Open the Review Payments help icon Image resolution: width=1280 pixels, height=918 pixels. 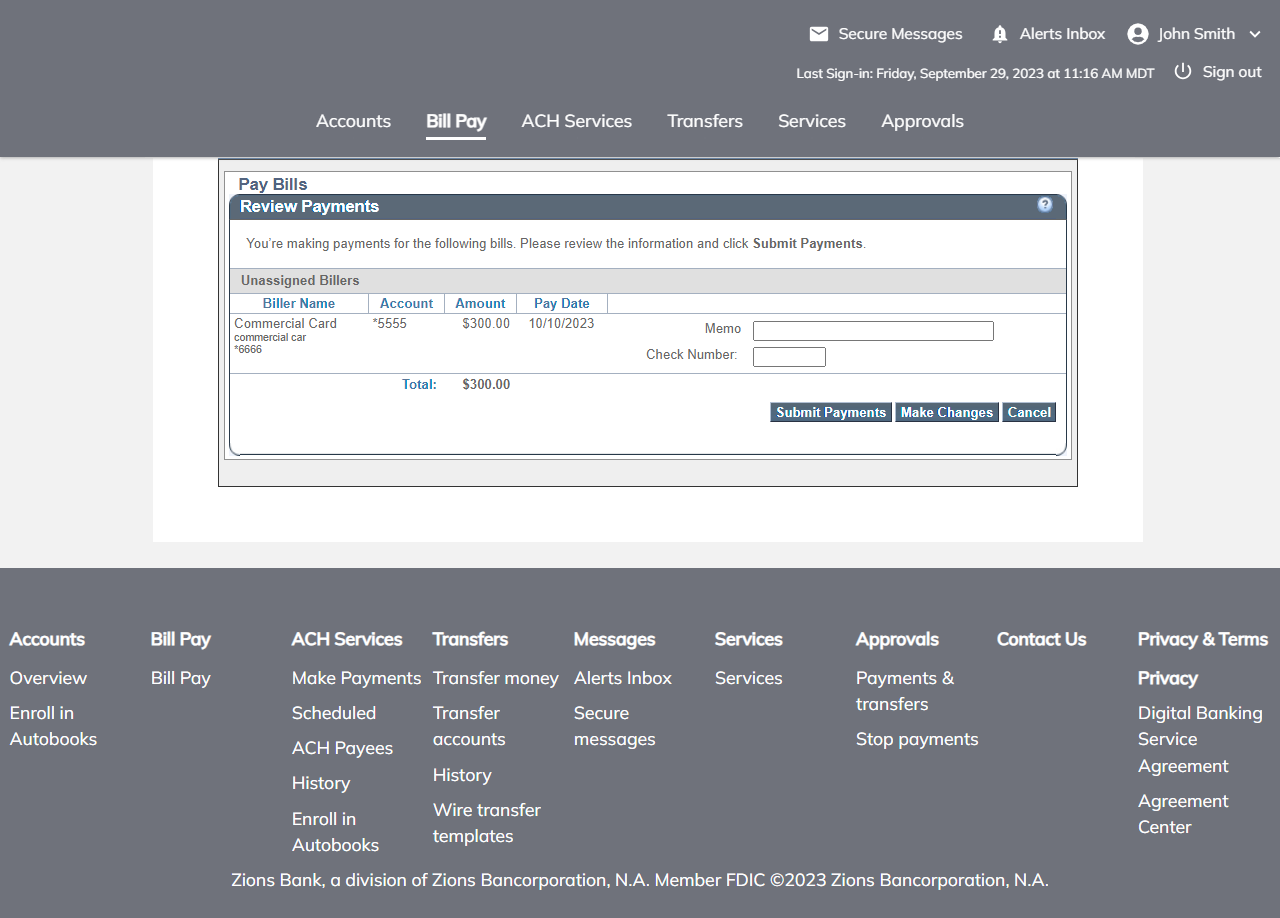(1045, 205)
